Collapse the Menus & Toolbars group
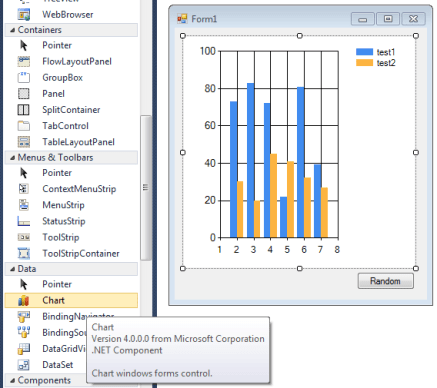Image resolution: width=437 pixels, height=388 pixels. 12,158
